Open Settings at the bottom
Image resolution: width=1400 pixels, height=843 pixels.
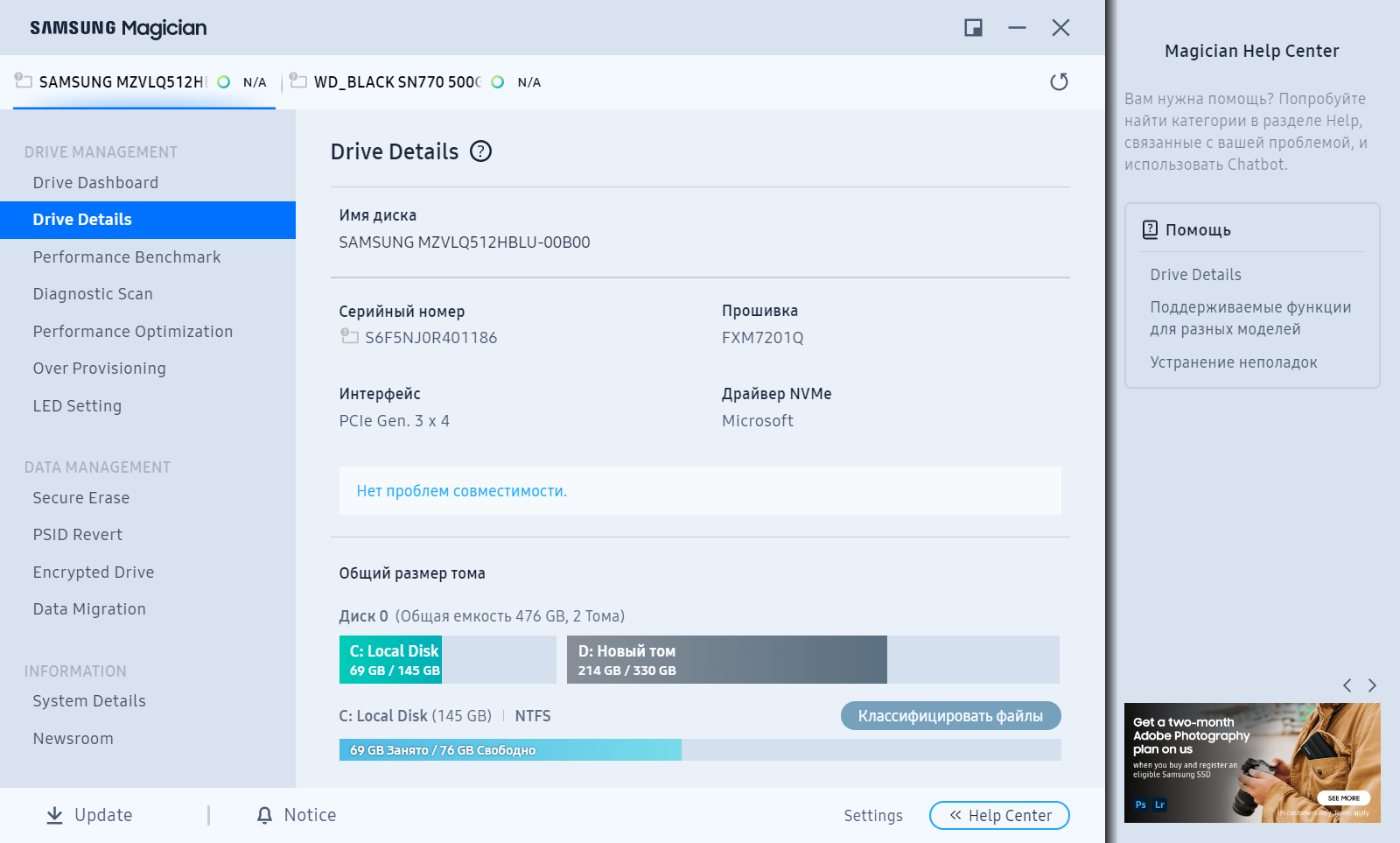point(872,816)
